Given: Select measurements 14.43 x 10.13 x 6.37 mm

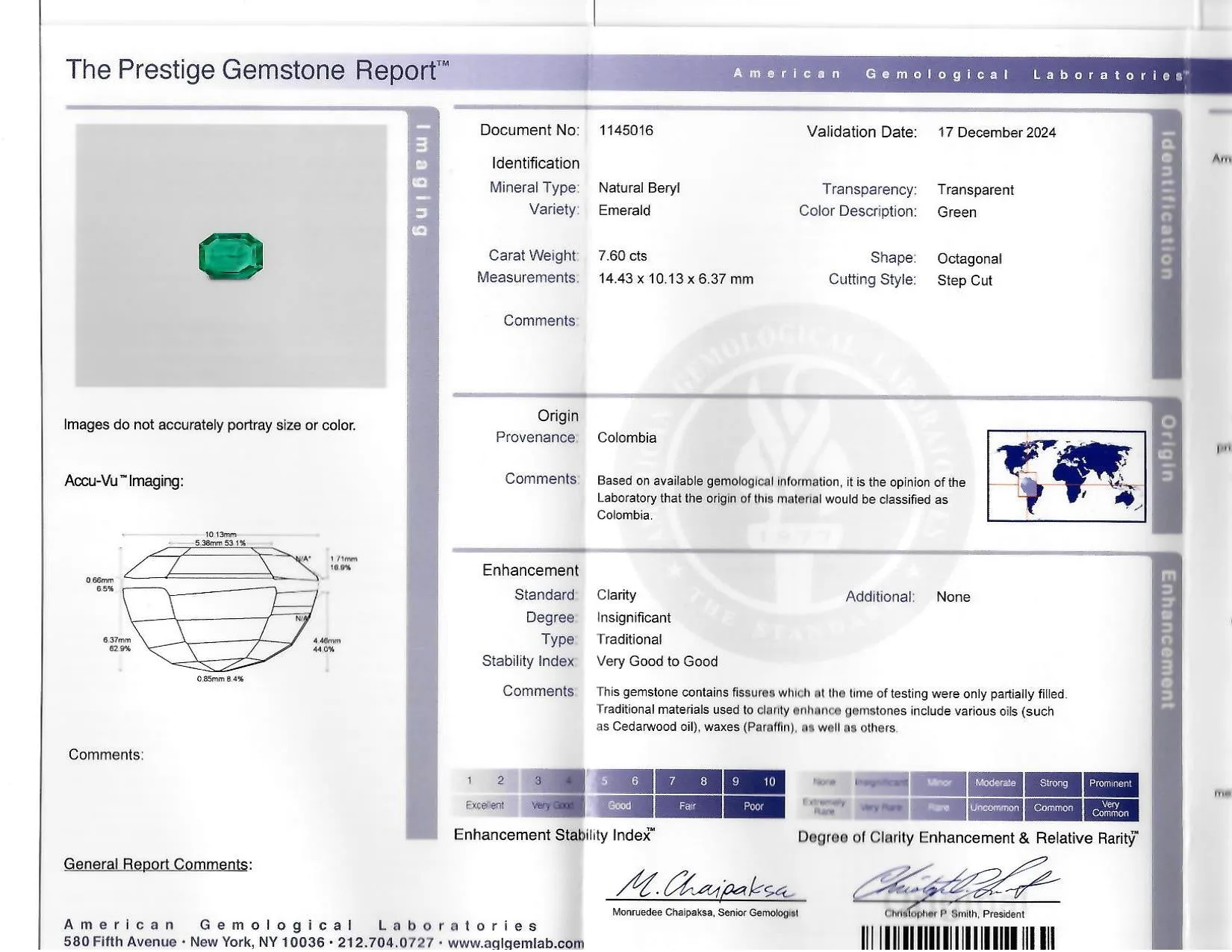Looking at the screenshot, I should pos(676,279).
